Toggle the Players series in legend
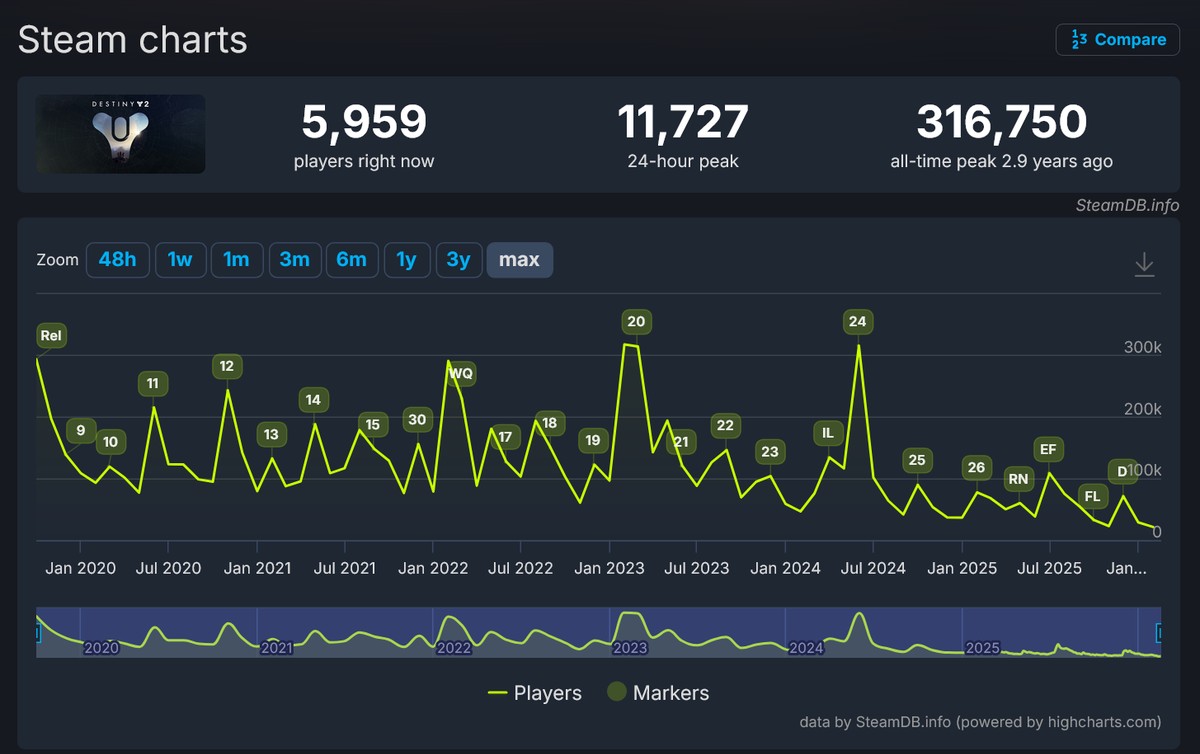This screenshot has height=754, width=1200. point(534,693)
